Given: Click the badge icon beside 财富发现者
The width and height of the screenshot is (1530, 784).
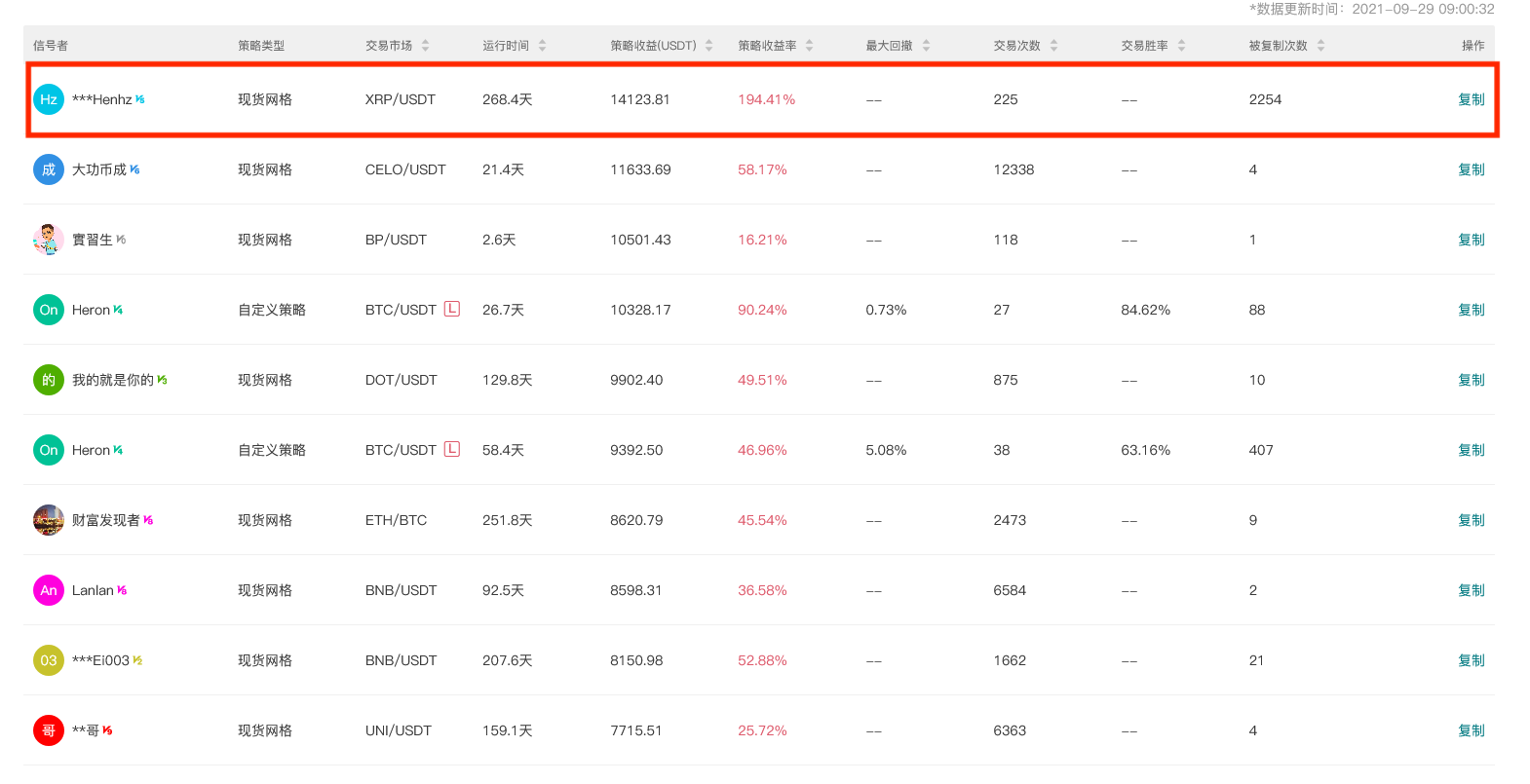Looking at the screenshot, I should click(148, 520).
